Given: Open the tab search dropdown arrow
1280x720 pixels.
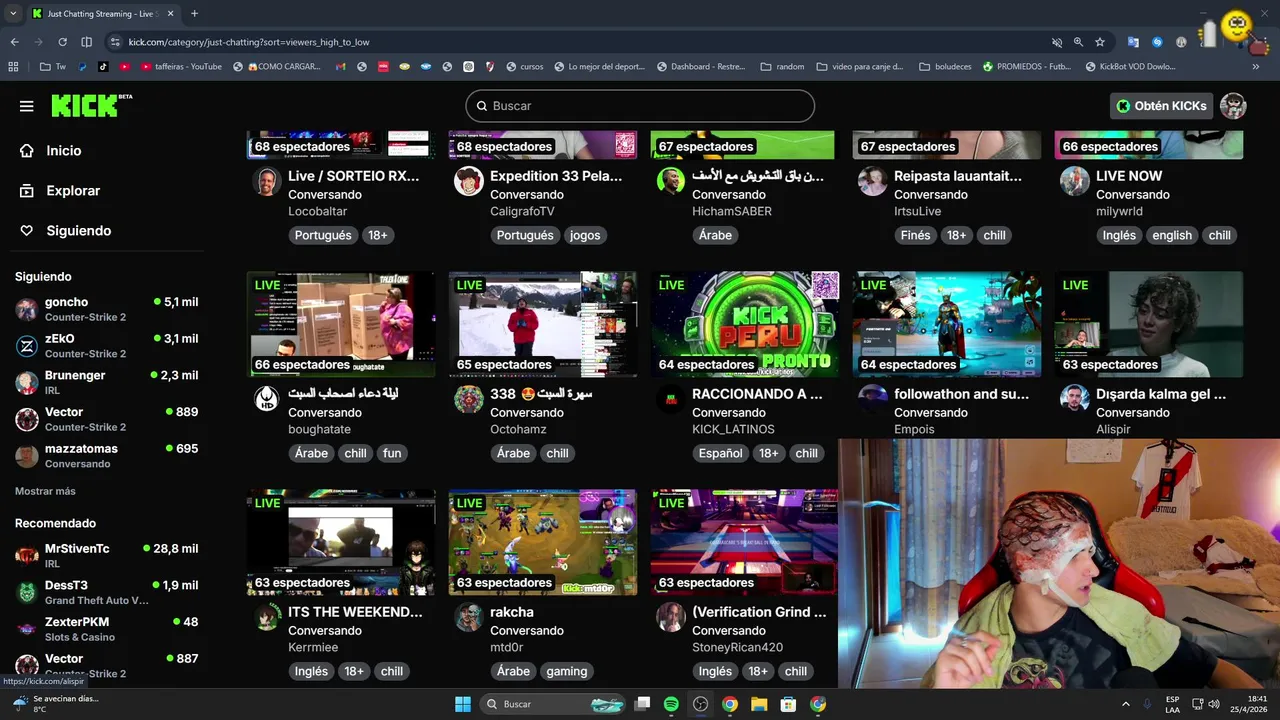Looking at the screenshot, I should (x=12, y=14).
